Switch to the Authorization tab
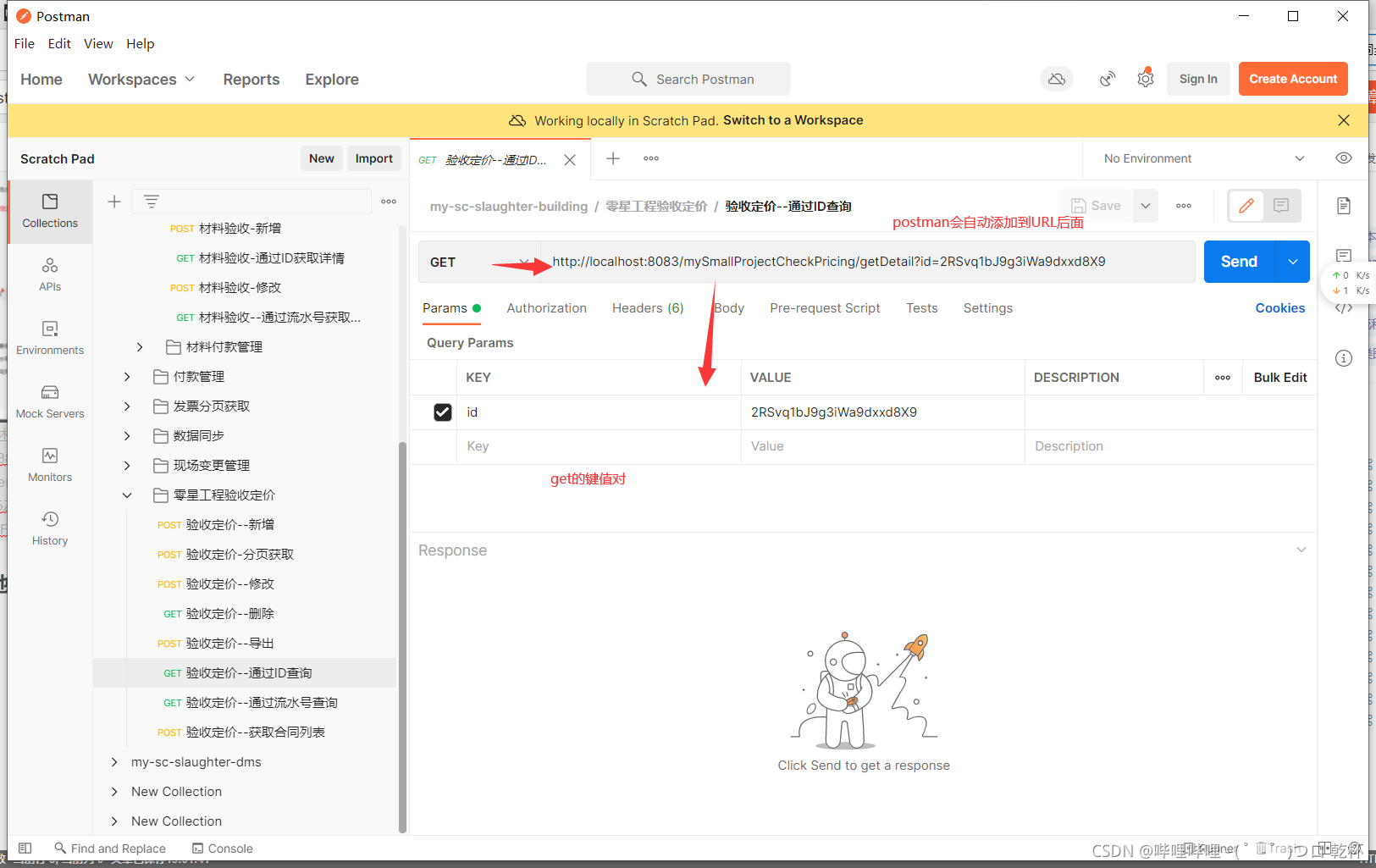Viewport: 1376px width, 868px height. point(546,308)
